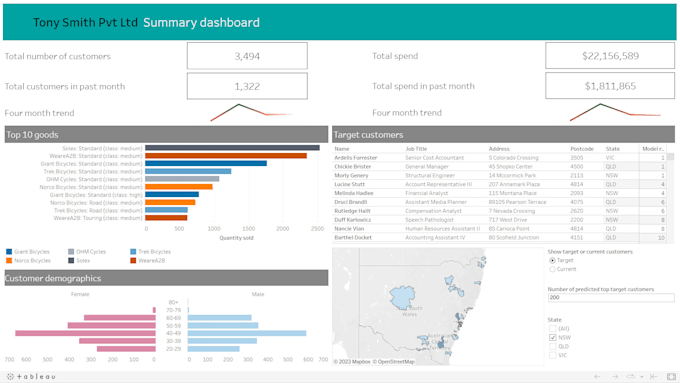The width and height of the screenshot is (680, 383).
Task: Click the past month customers value 1,322
Action: point(247,86)
